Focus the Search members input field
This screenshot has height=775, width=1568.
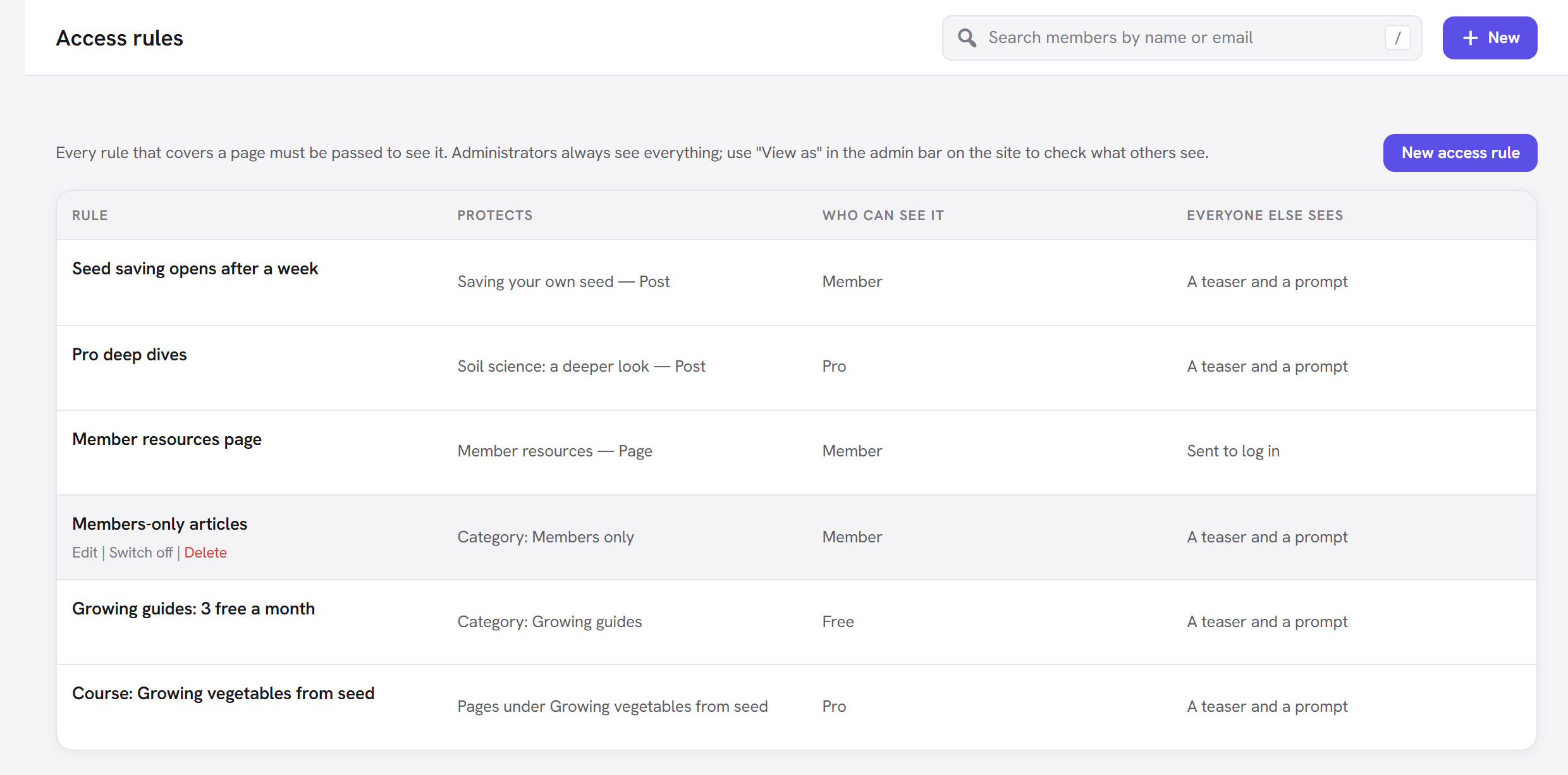pyautogui.click(x=1182, y=38)
